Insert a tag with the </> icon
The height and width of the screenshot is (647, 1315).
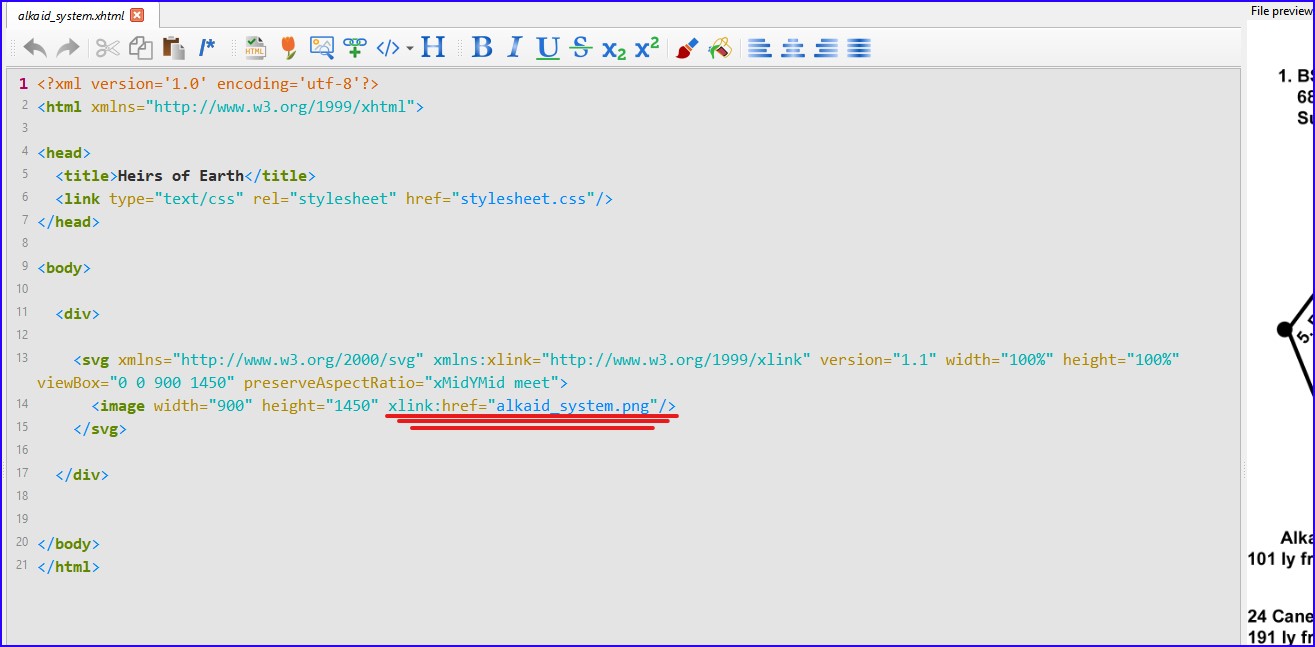click(x=388, y=47)
